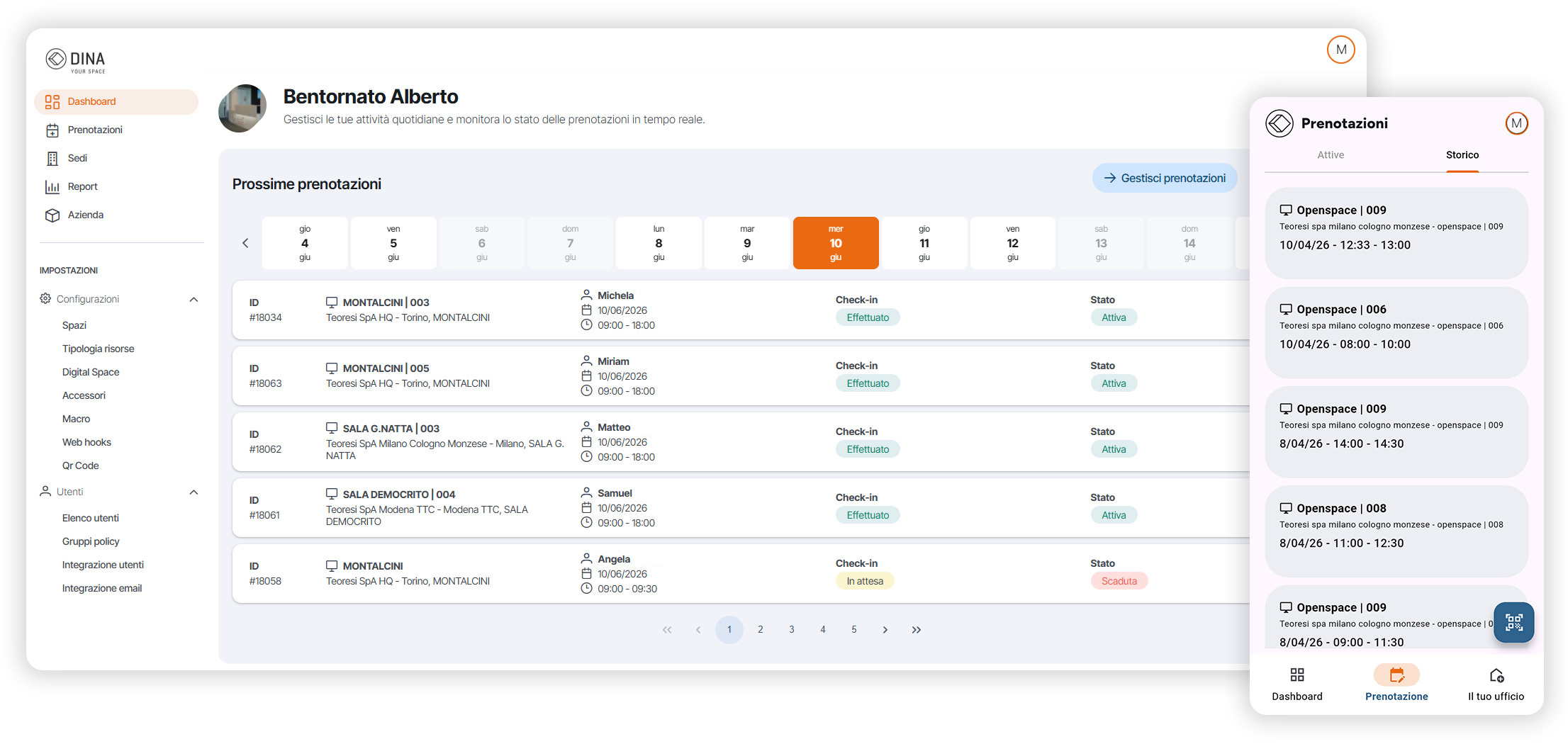This screenshot has width=1568, height=756.
Task: Switch to the Attive tab
Action: pos(1331,155)
